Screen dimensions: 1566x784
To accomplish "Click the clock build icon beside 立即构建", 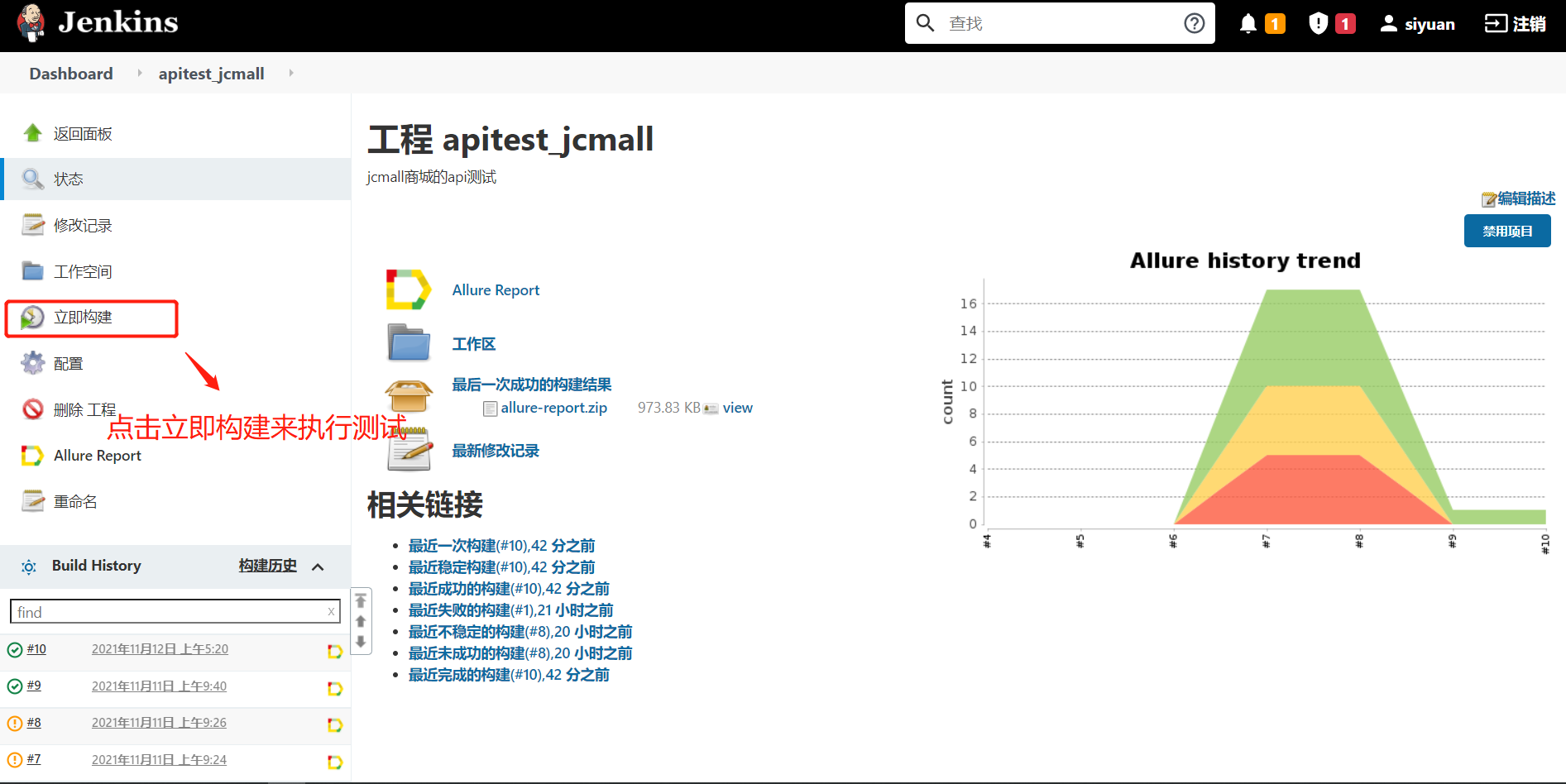I will 32,317.
